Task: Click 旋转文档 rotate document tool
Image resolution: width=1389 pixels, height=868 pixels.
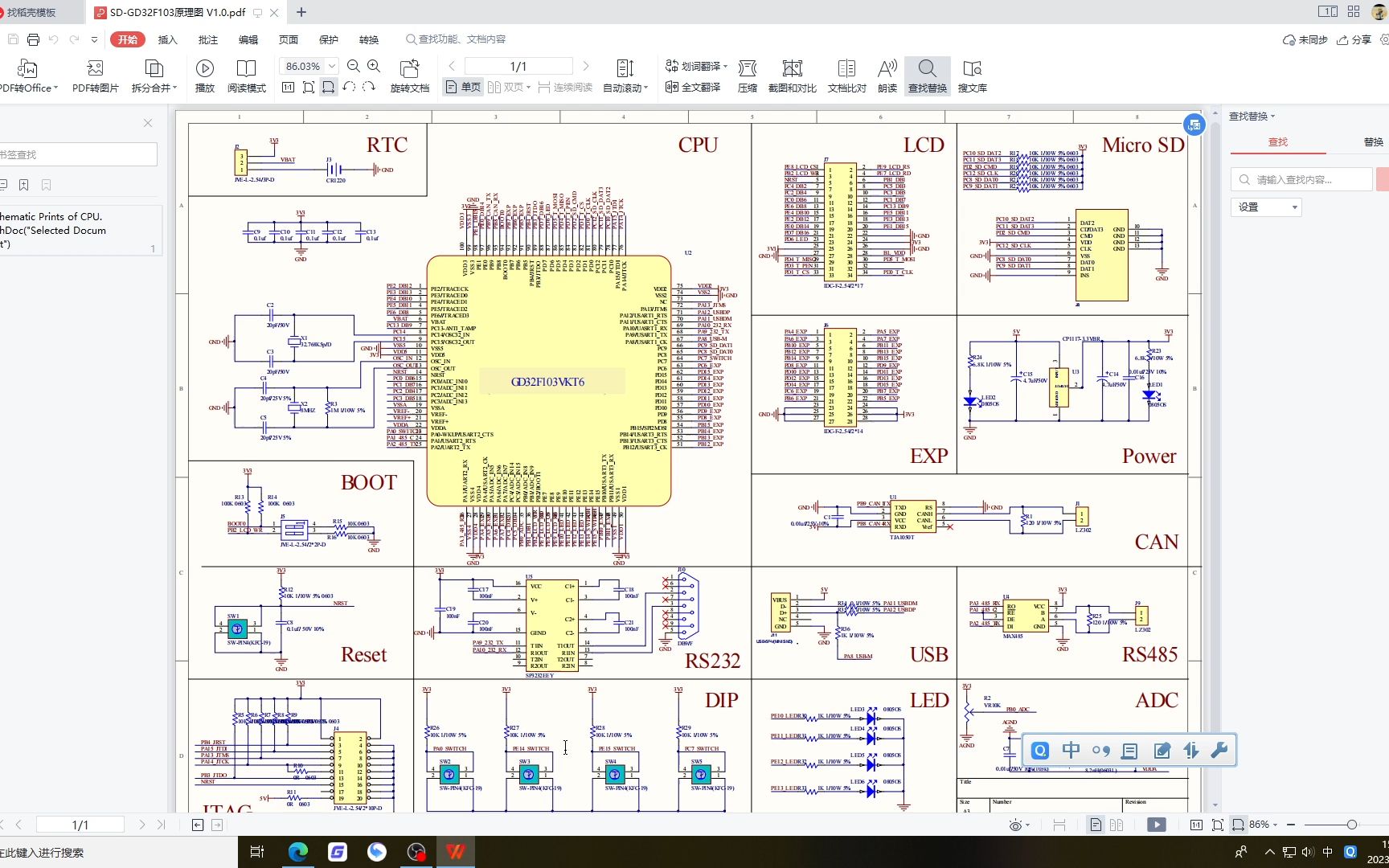Action: pos(410,76)
